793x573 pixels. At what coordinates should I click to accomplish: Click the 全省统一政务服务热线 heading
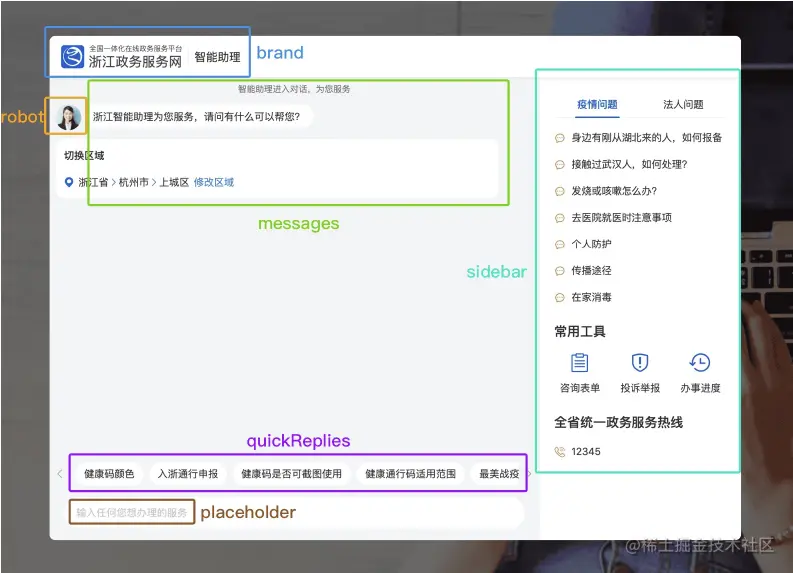(x=619, y=422)
